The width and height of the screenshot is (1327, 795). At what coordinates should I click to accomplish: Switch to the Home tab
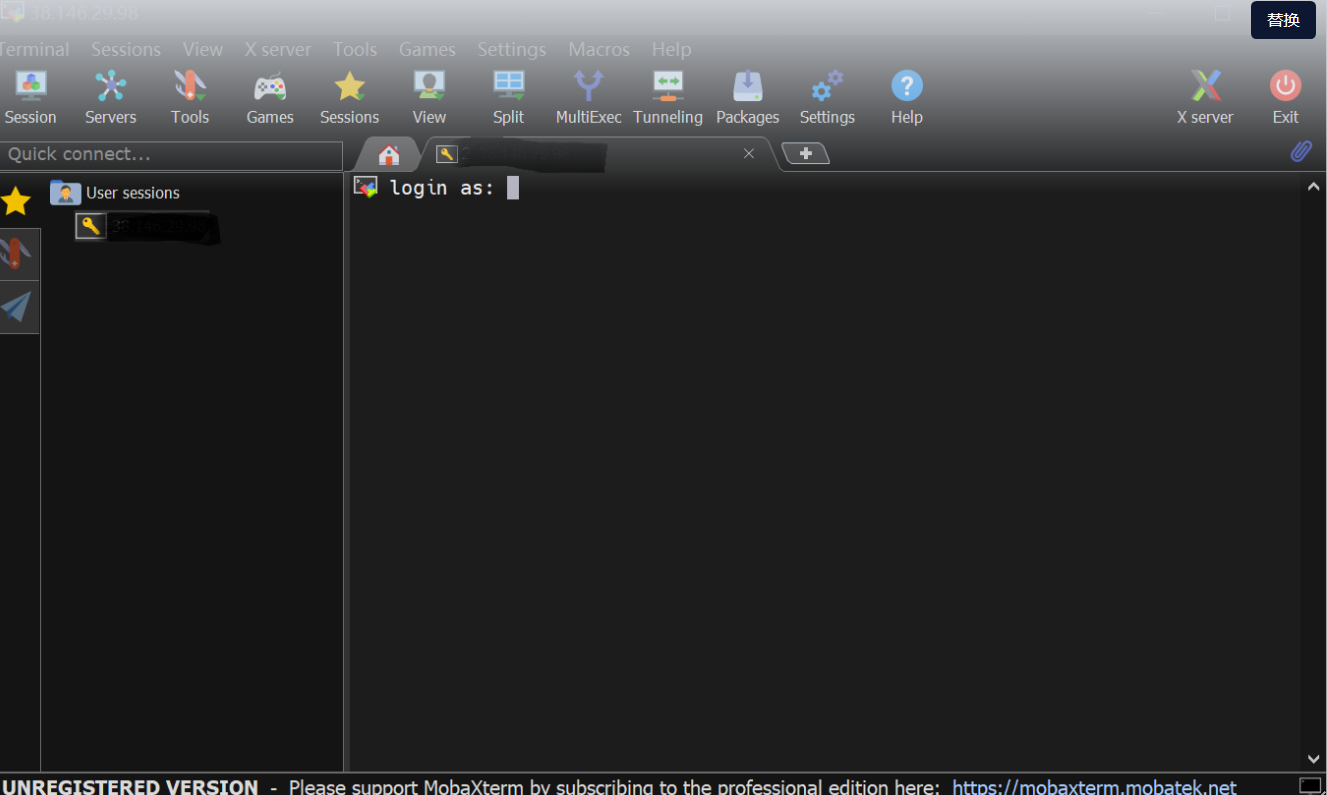click(389, 155)
